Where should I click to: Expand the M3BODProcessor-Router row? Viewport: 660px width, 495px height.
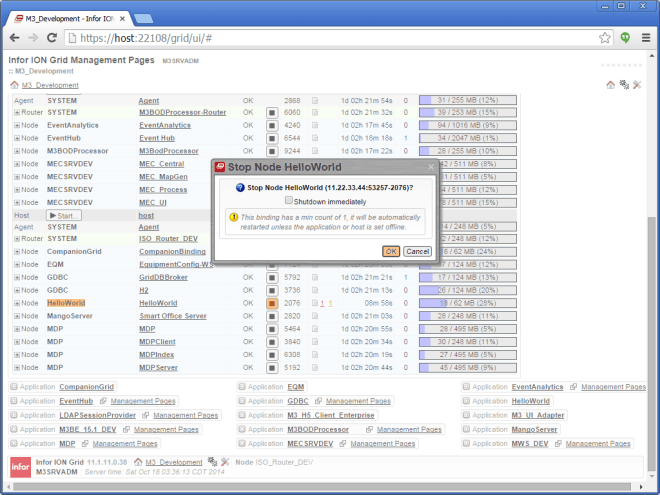[17, 113]
